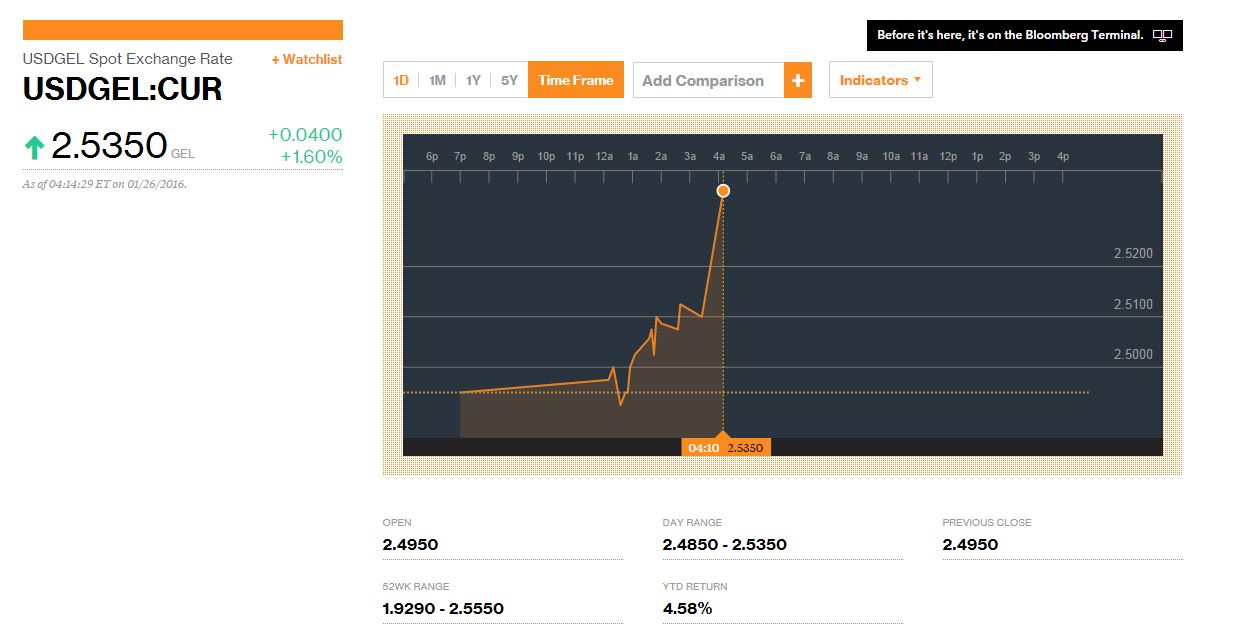This screenshot has height=638, width=1243.
Task: Switch chart to 1Y range
Action: click(x=473, y=81)
